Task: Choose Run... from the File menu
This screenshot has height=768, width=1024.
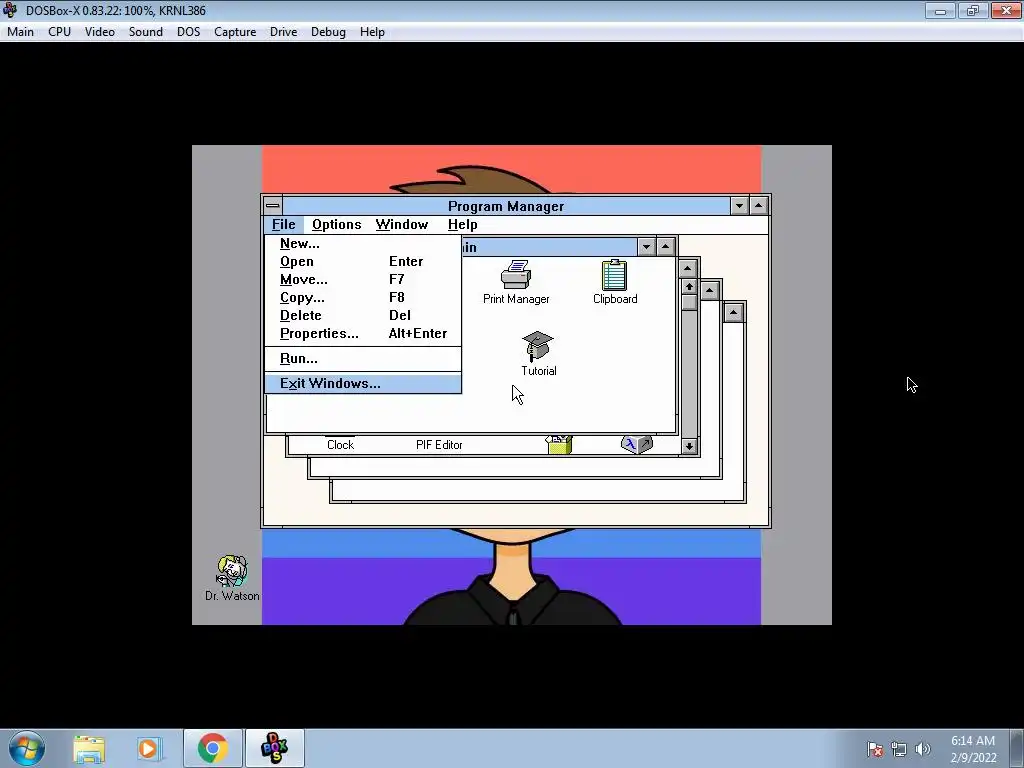Action: coord(363,359)
